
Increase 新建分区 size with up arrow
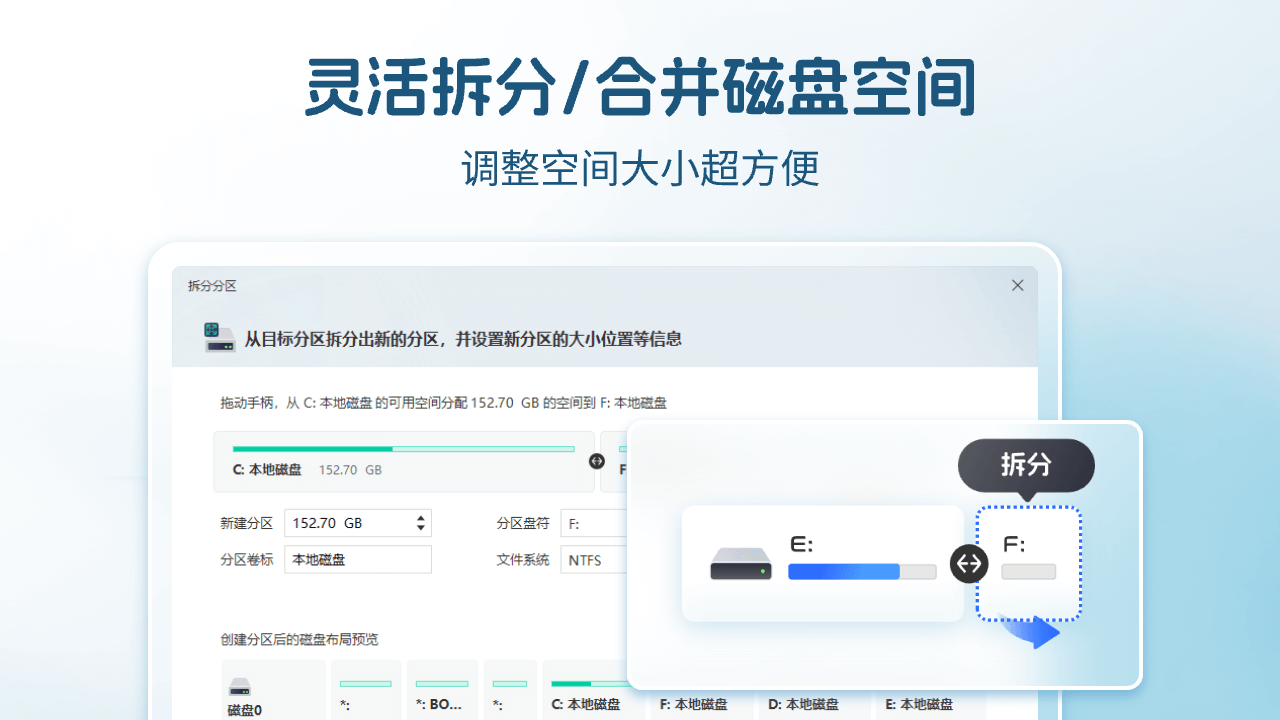(421, 518)
